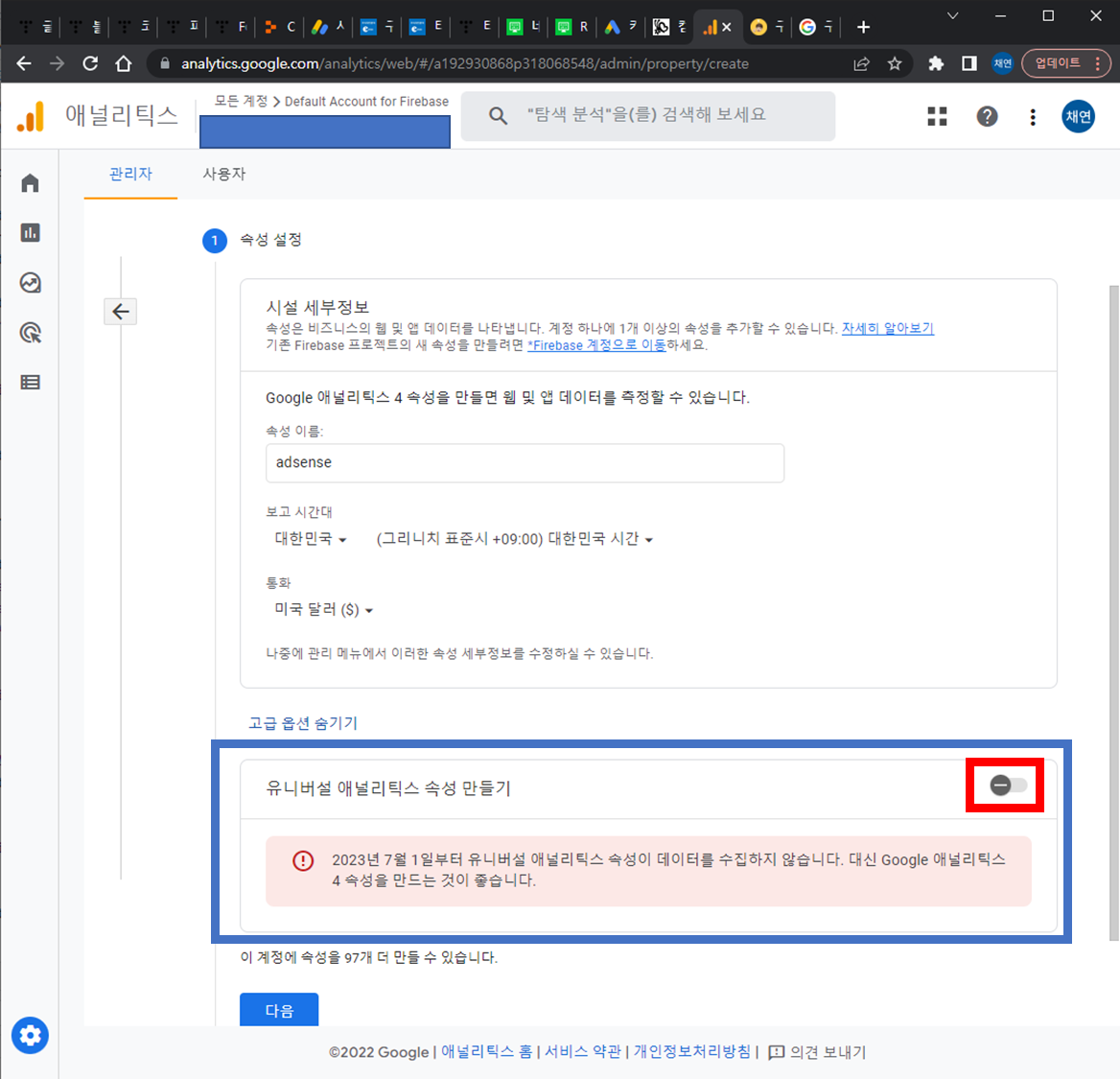Viewport: 1120px width, 1079px height.
Task: Toggle Universal Analytics property creation switch
Action: click(1007, 786)
